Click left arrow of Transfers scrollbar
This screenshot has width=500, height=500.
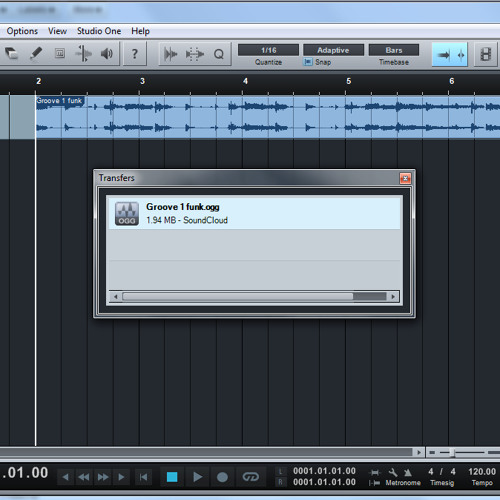click(x=116, y=296)
